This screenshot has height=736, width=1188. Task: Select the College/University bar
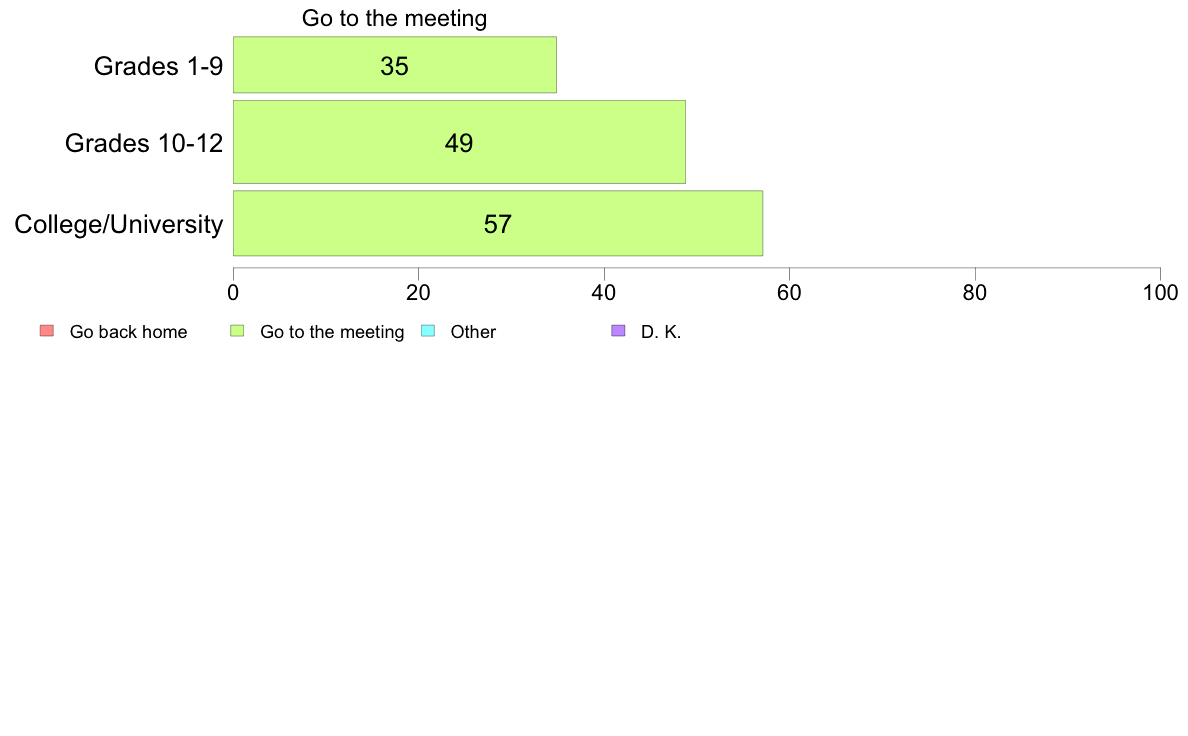point(498,224)
